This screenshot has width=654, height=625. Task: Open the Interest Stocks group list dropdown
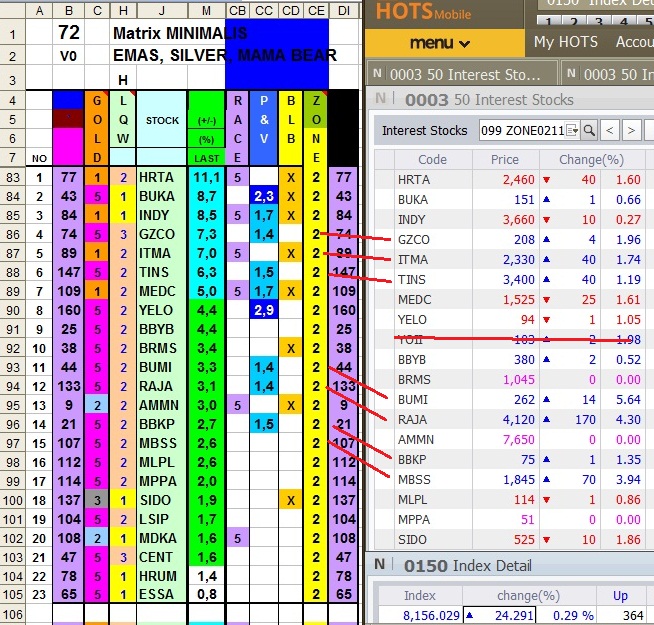573,131
